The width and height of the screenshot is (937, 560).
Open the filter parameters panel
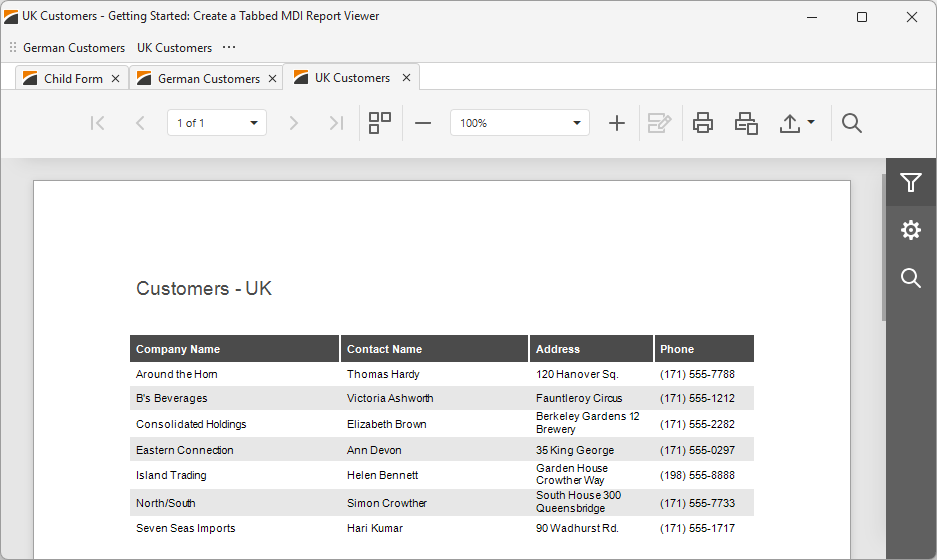[911, 182]
